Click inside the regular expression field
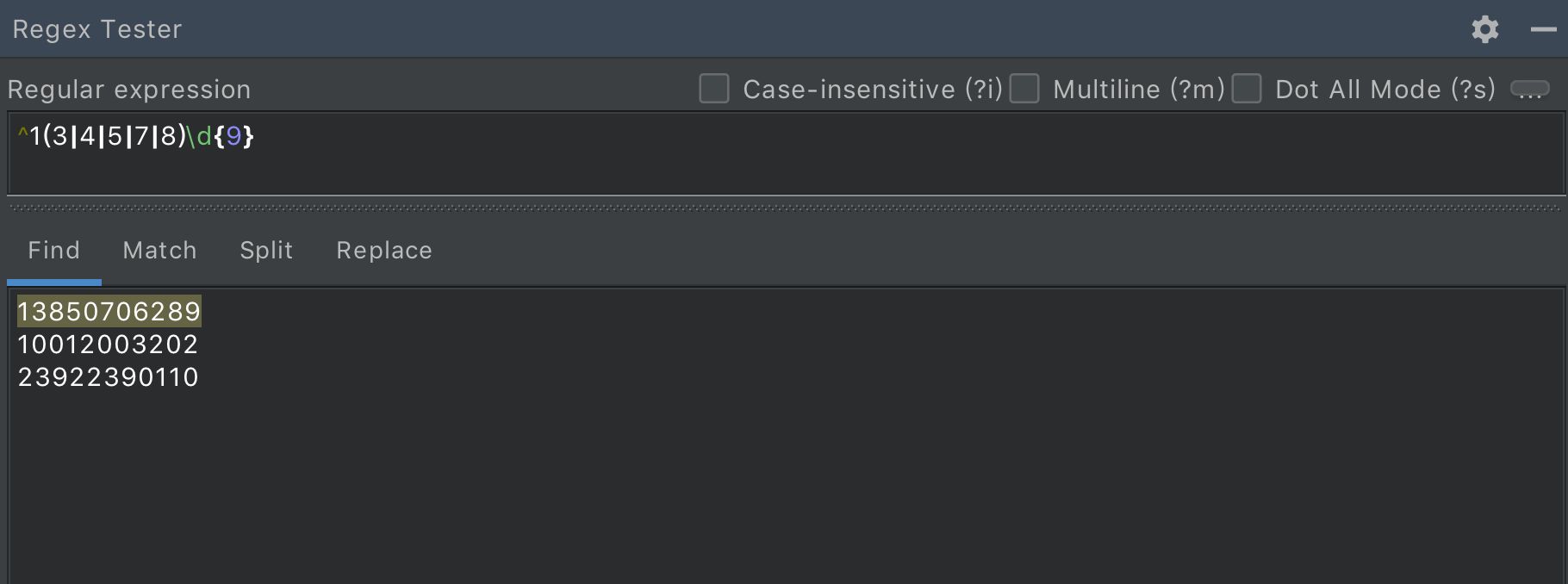 tap(775, 155)
